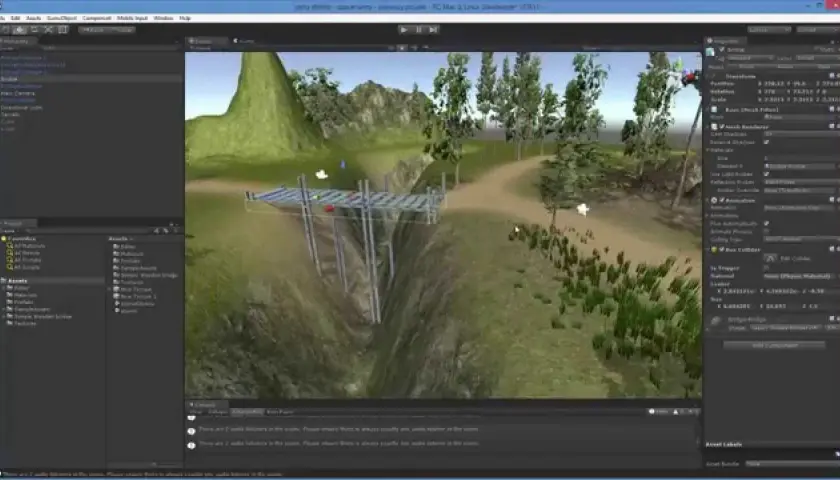Screen dimensions: 840x480
Task: Toggle the GameObject active checkbox in the Inspector
Action: [722, 50]
